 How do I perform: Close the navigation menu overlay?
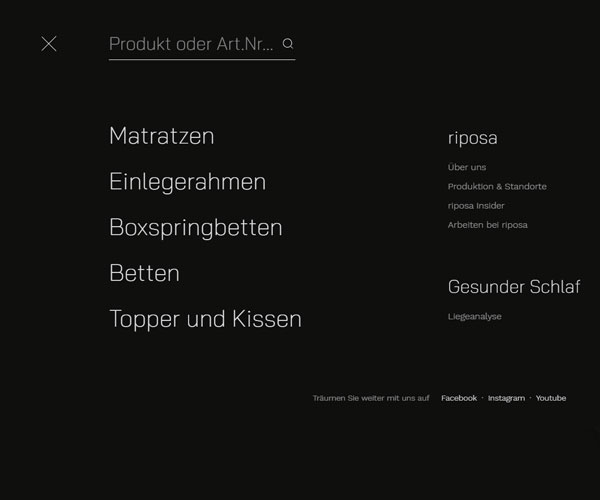tap(48, 44)
